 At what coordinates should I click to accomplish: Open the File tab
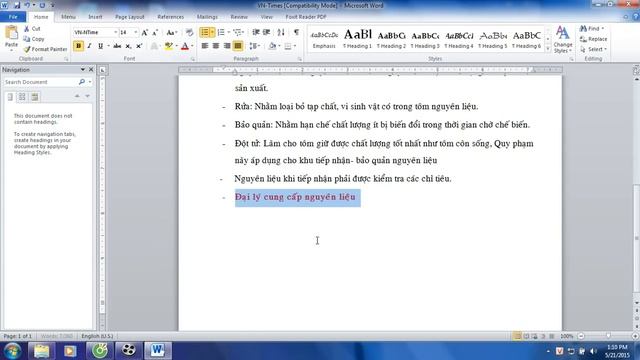point(13,17)
